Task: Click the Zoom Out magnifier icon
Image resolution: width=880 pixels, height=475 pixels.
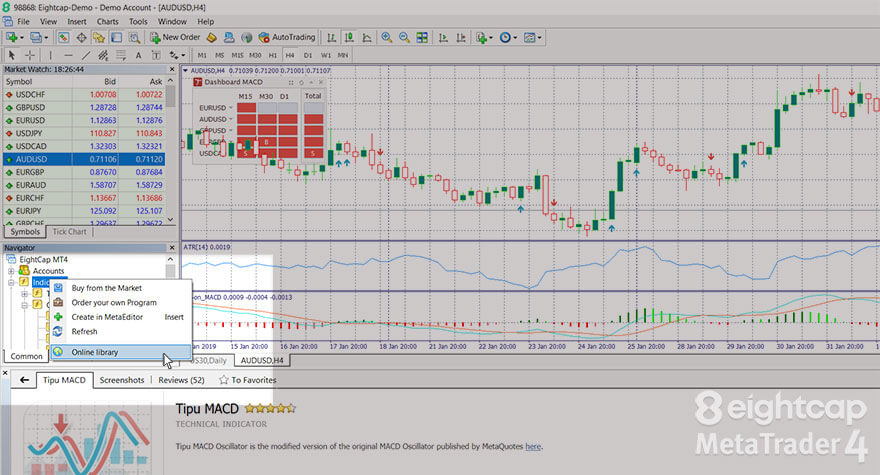Action: tap(404, 38)
